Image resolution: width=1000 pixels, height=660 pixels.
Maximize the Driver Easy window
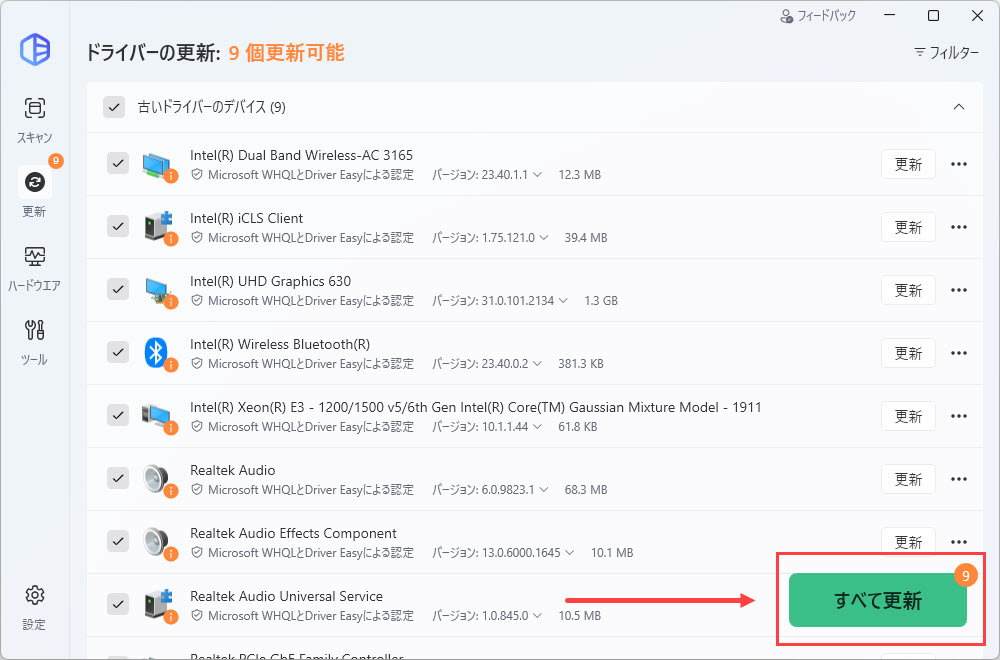[933, 16]
